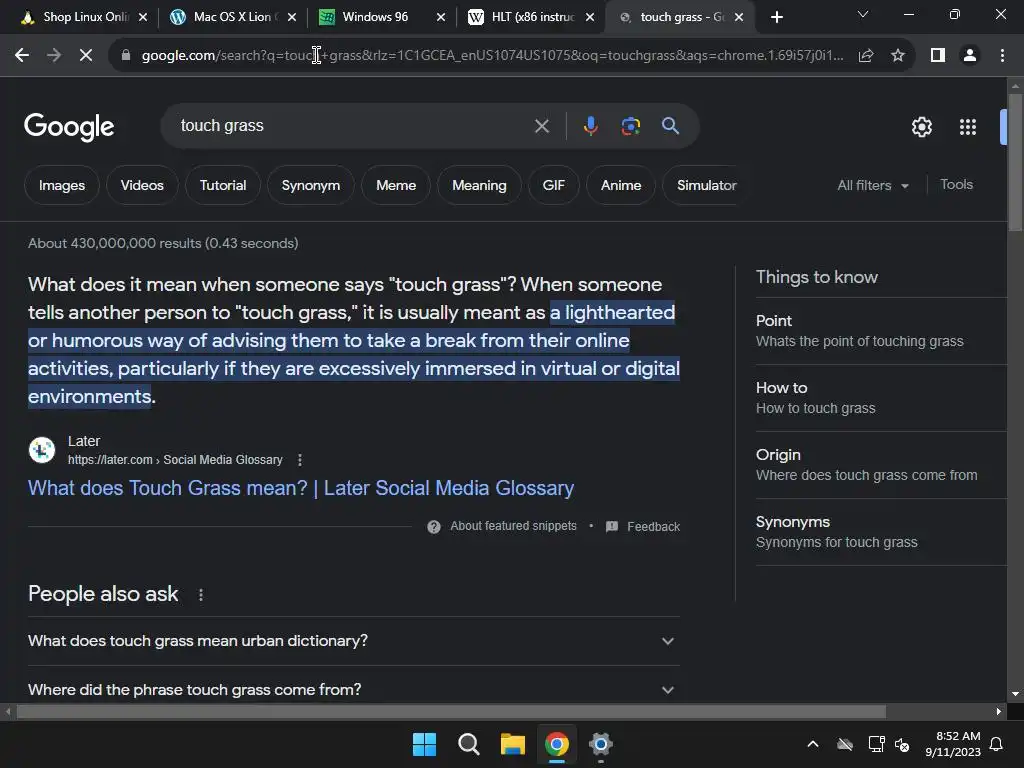Click the forward navigation arrow
Viewport: 1024px width, 768px height.
tap(54, 56)
